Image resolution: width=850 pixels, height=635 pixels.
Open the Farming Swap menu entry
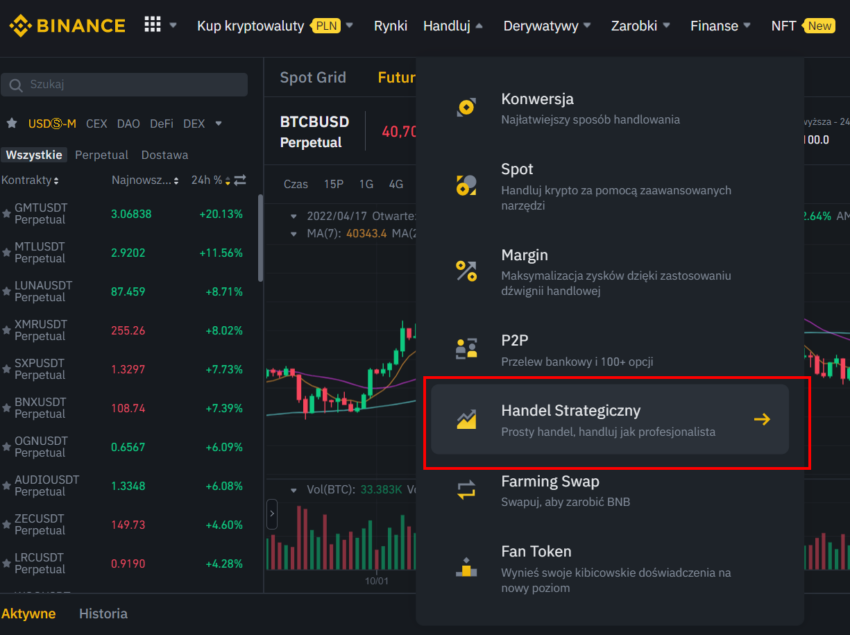pyautogui.click(x=610, y=491)
